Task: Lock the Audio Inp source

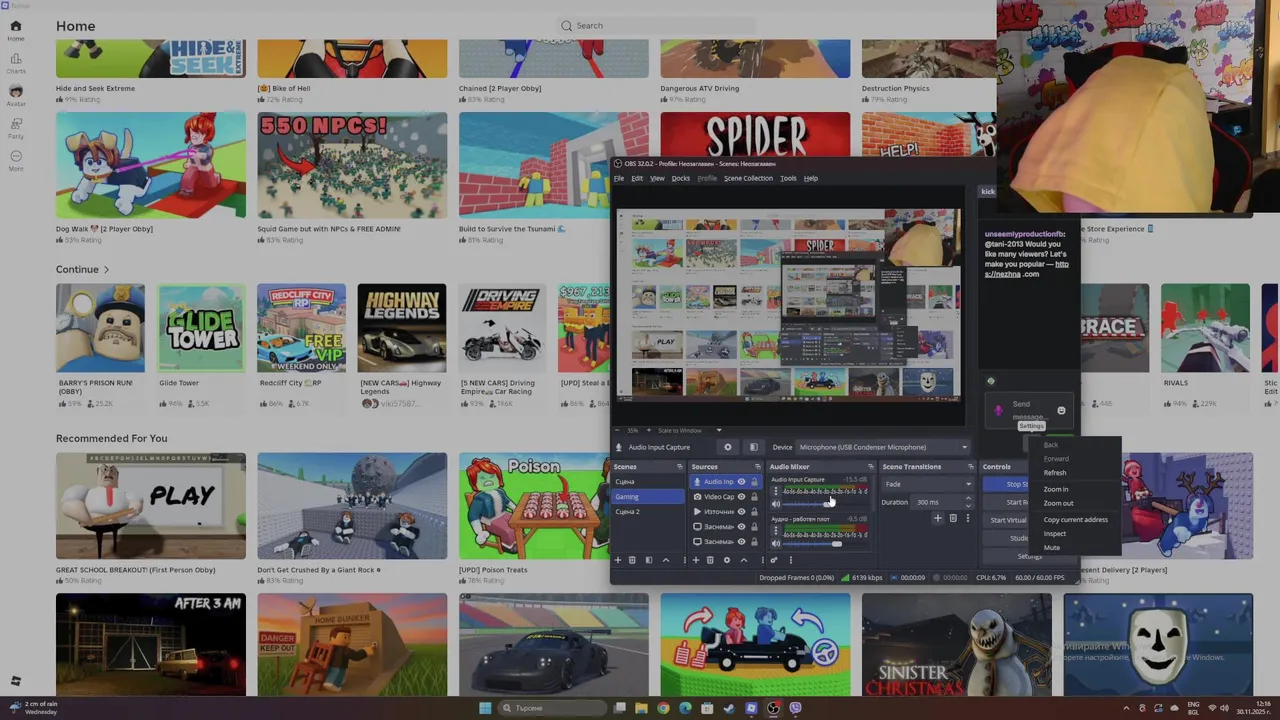Action: pyautogui.click(x=754, y=482)
